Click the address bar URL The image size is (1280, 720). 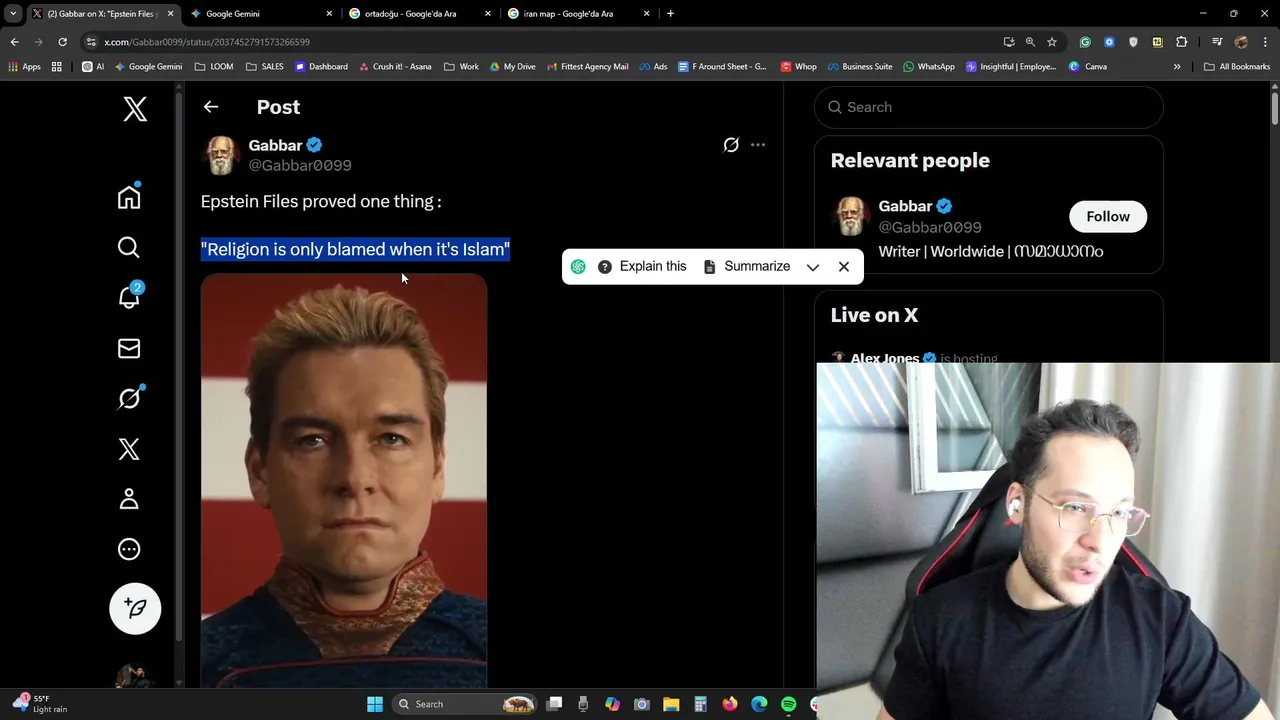click(x=207, y=42)
